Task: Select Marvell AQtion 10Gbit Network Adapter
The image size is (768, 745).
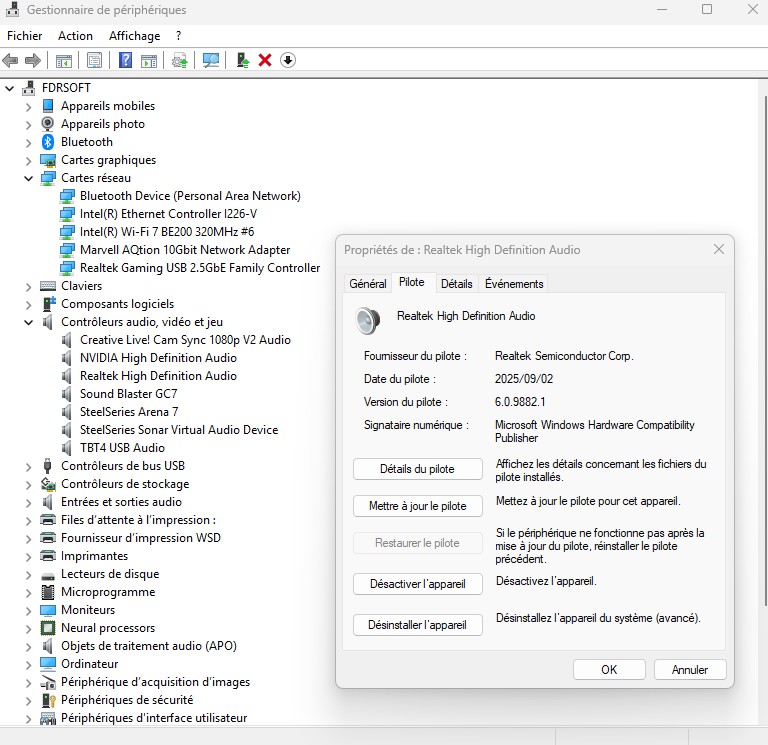Action: [185, 250]
